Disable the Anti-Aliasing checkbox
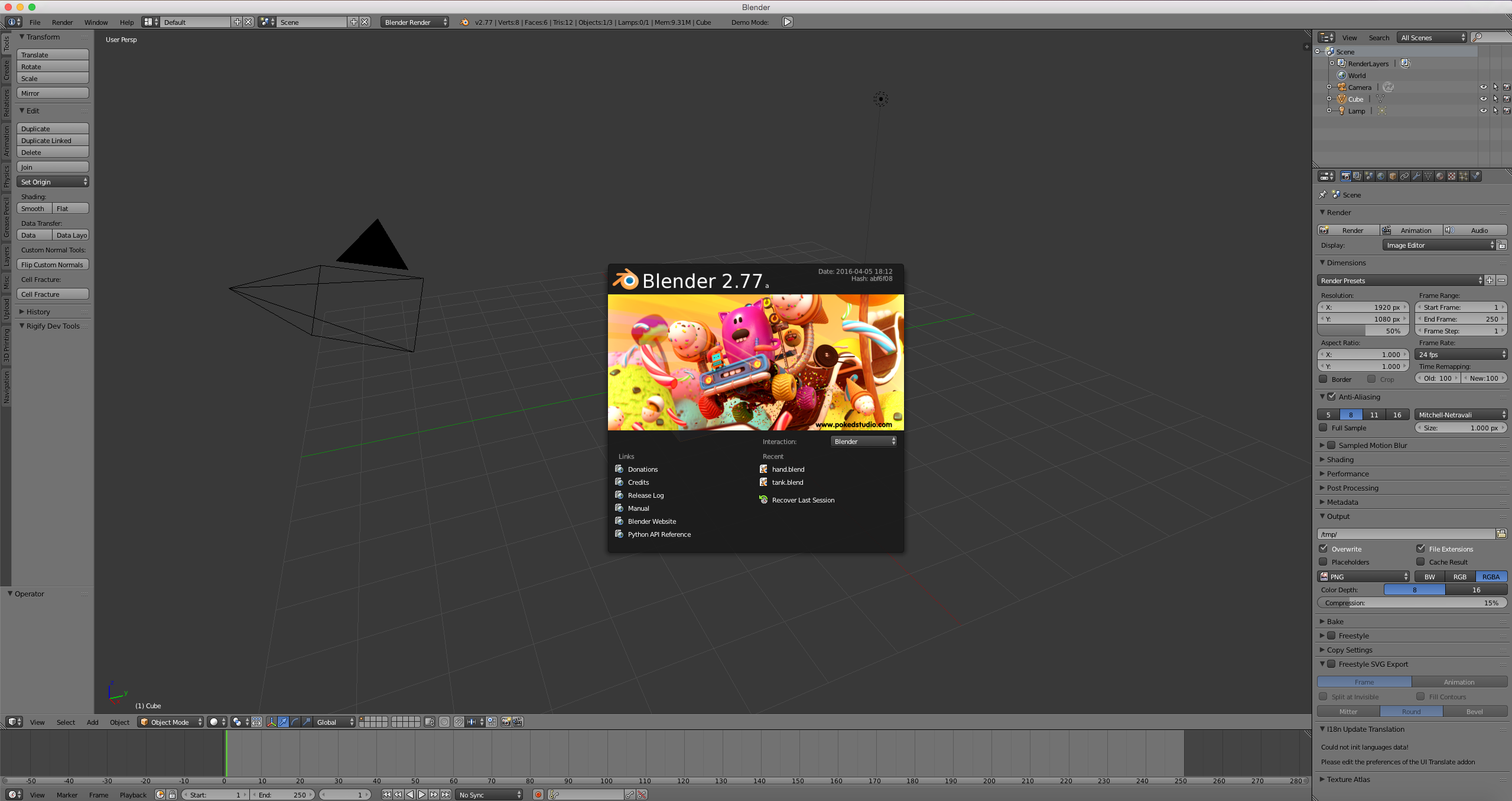Image resolution: width=1512 pixels, height=801 pixels. coord(1331,397)
